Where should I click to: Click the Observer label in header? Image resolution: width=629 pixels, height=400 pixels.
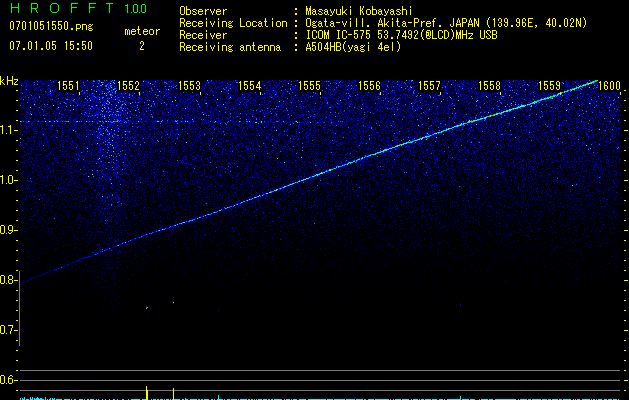[203, 11]
